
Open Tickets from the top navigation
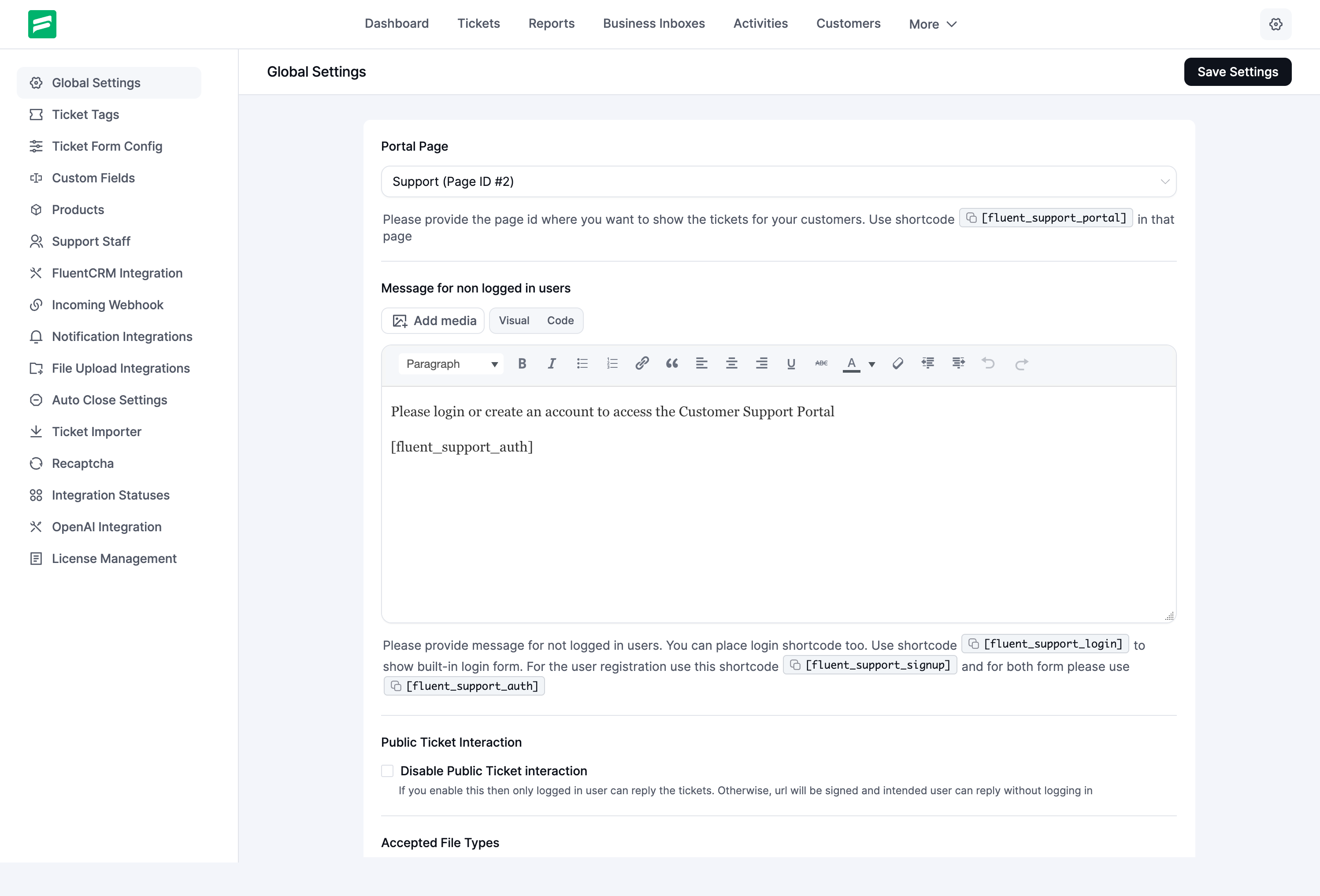point(478,23)
